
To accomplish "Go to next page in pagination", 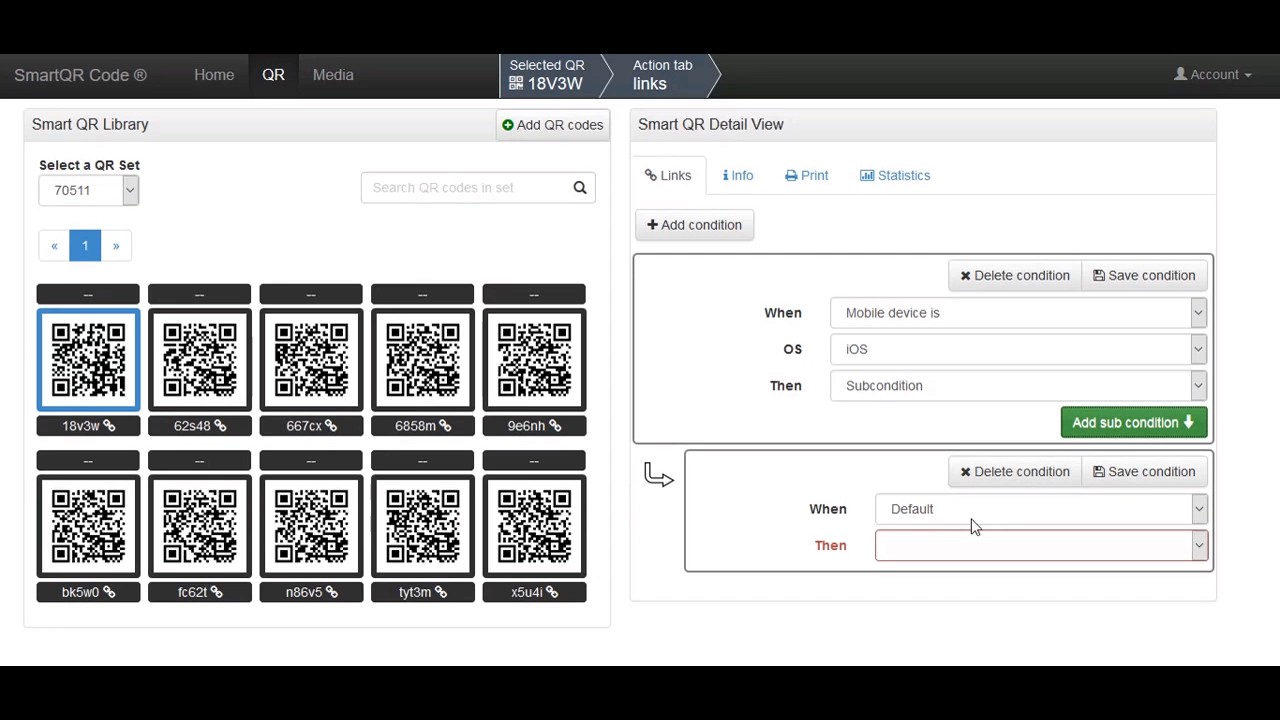I will pyautogui.click(x=116, y=246).
